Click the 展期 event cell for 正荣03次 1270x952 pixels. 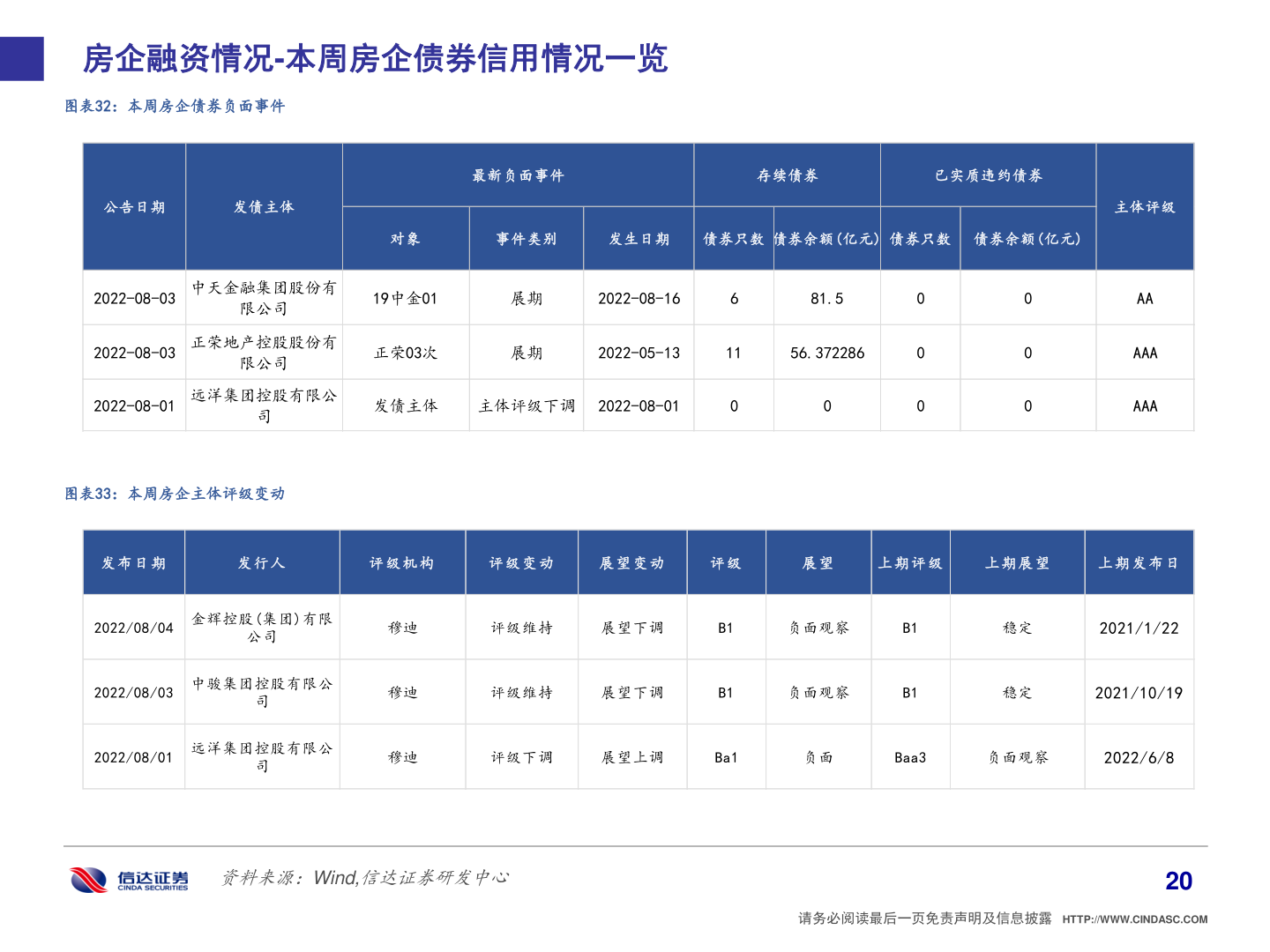click(527, 352)
